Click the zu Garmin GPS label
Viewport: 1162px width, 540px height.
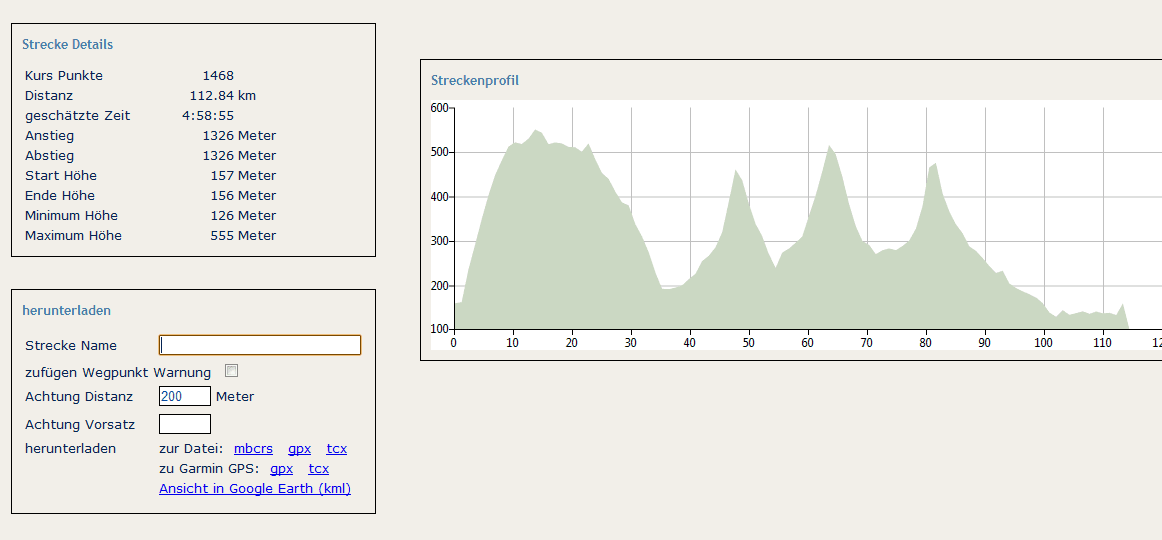pyautogui.click(x=209, y=469)
